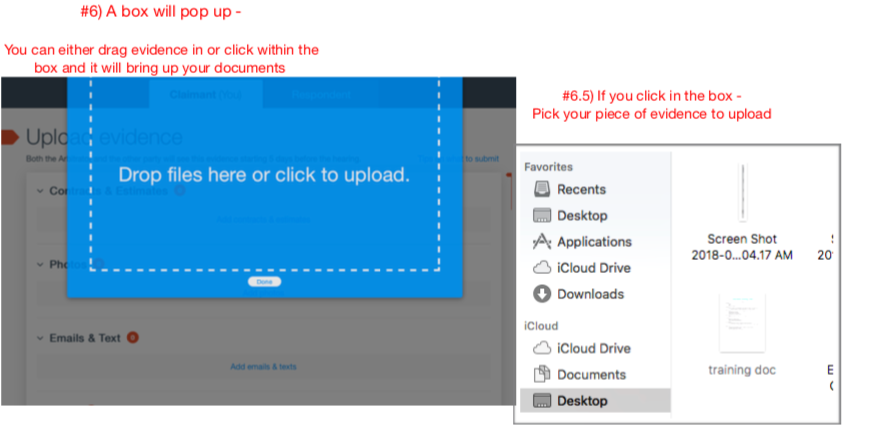Click iCloud Drive icon under iCloud section

541,348
